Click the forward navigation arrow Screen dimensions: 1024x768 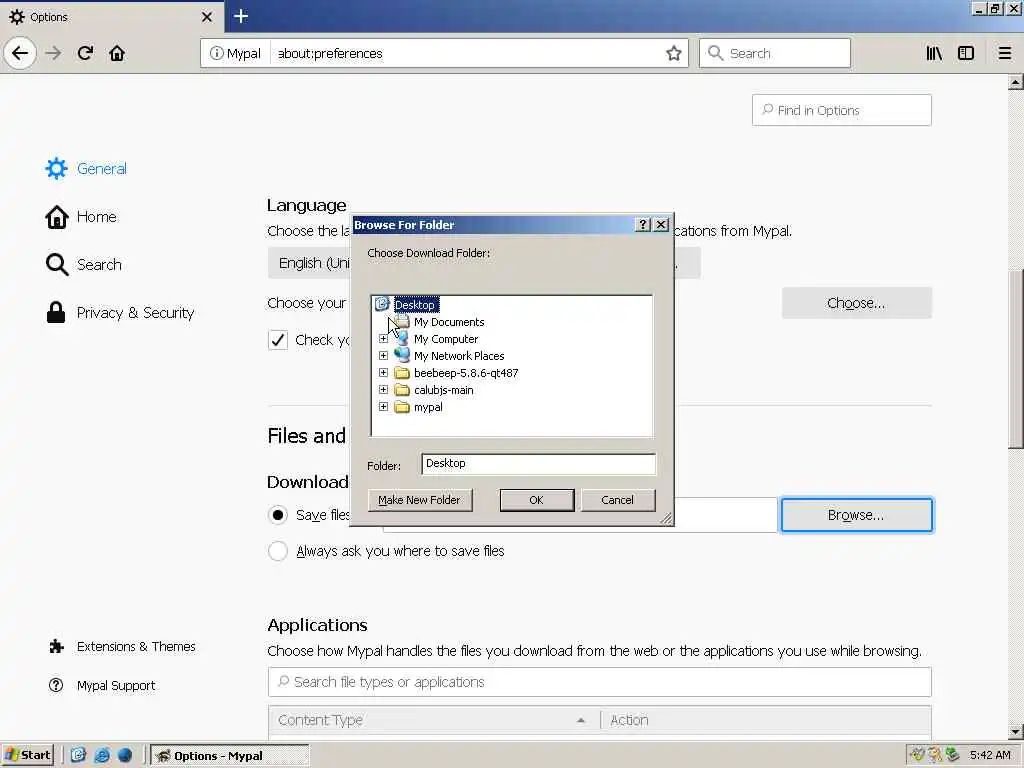(54, 53)
